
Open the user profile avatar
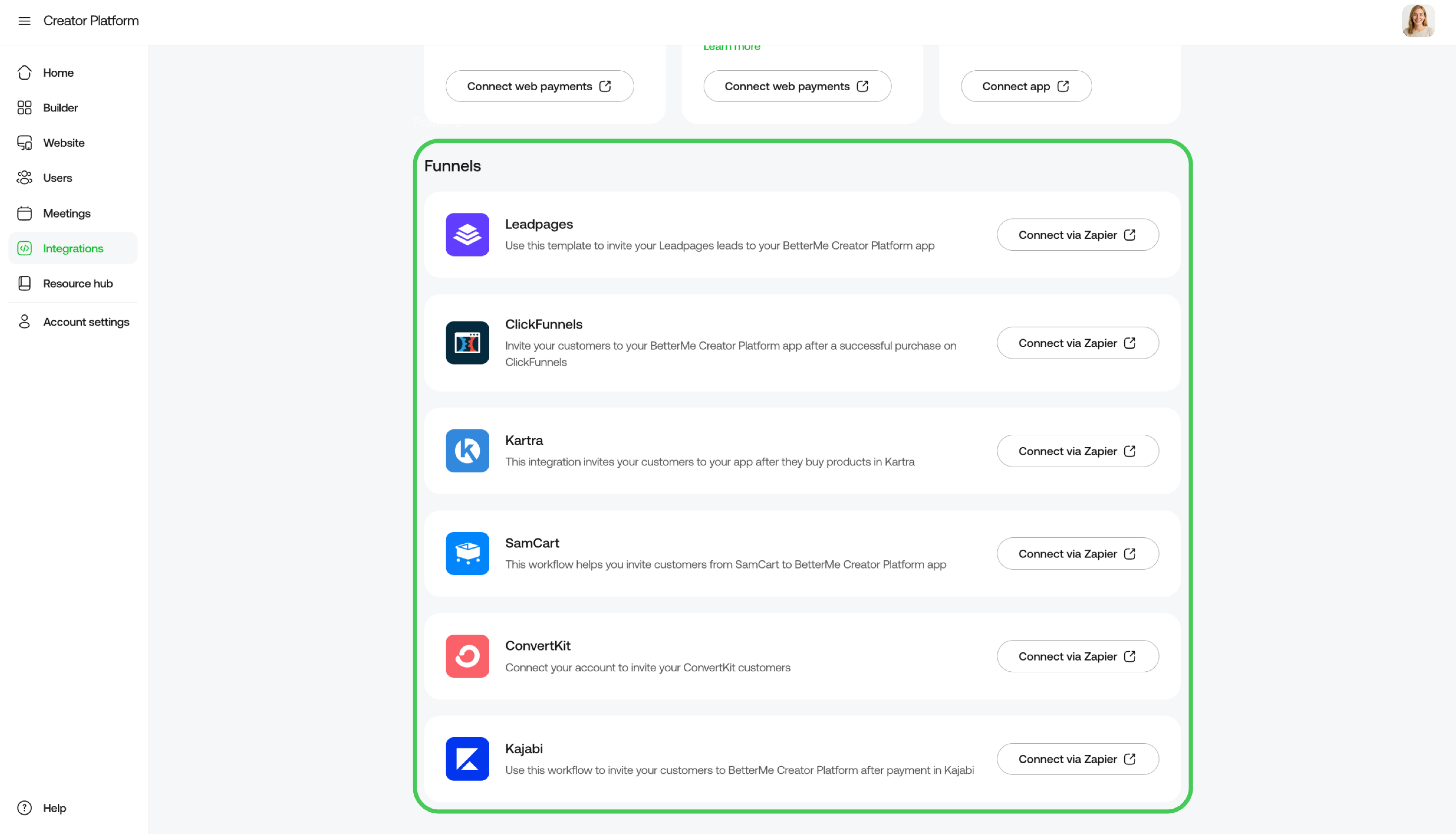pyautogui.click(x=1418, y=21)
